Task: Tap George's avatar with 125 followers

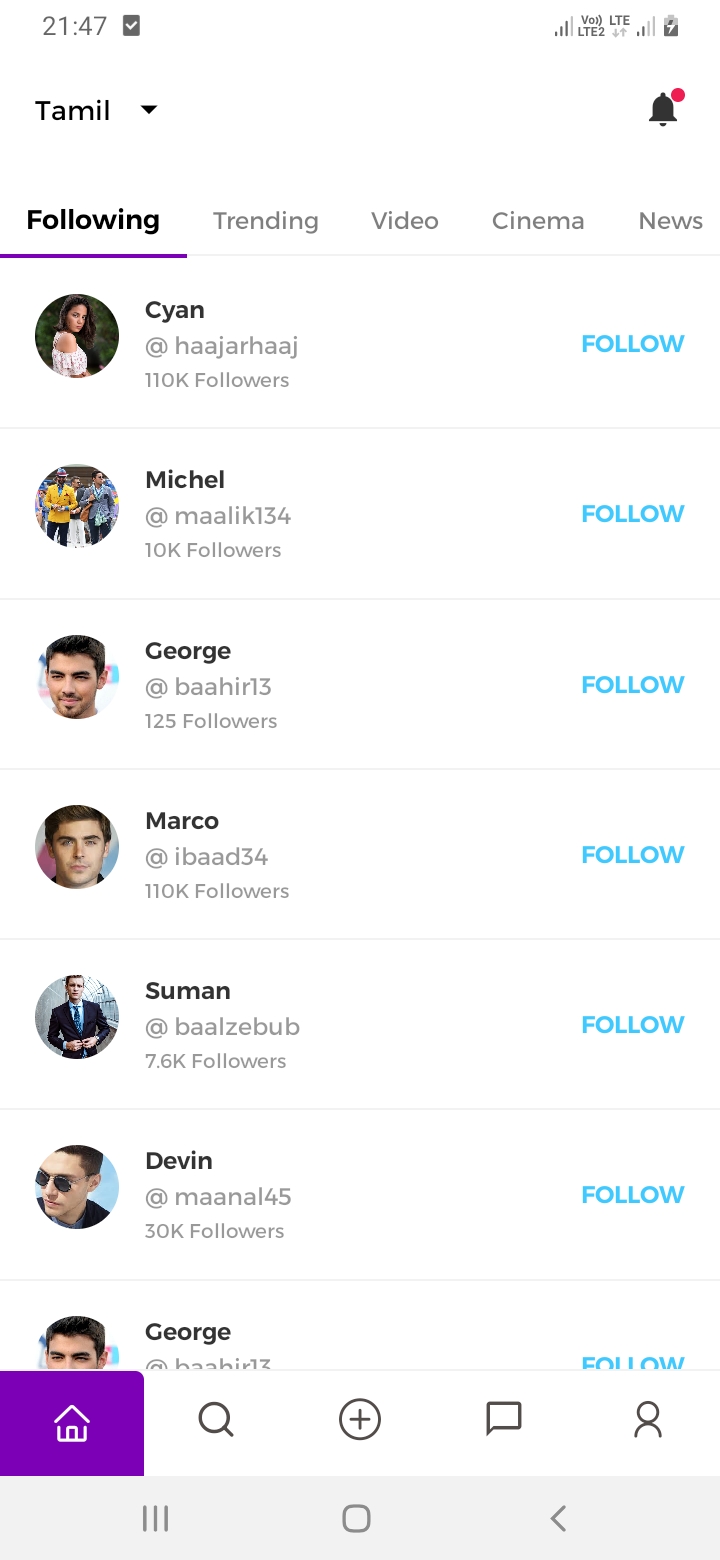Action: [77, 677]
